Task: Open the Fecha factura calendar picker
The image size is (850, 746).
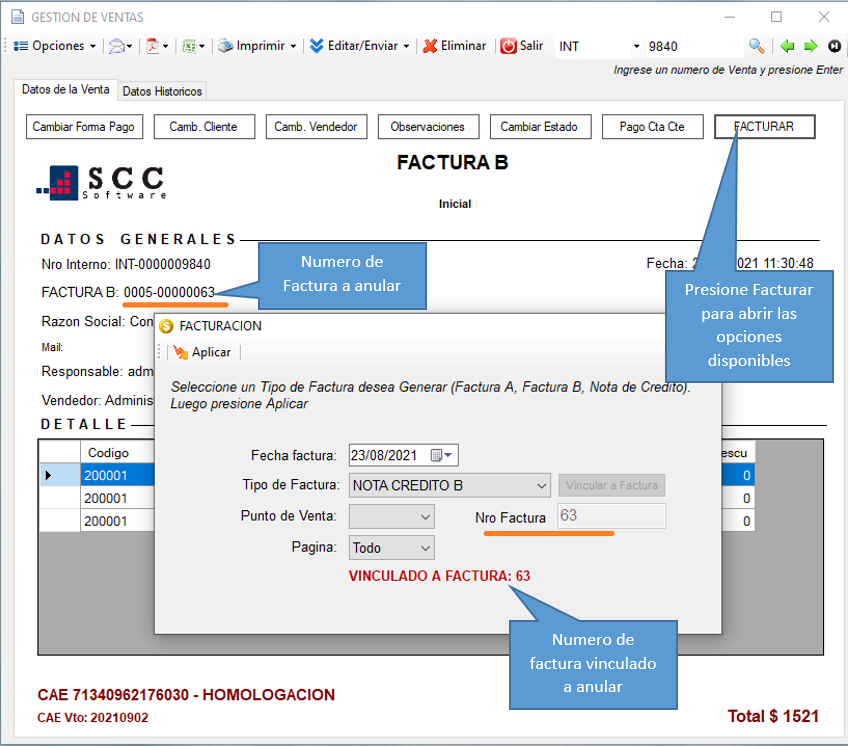Action: pyautogui.click(x=441, y=455)
